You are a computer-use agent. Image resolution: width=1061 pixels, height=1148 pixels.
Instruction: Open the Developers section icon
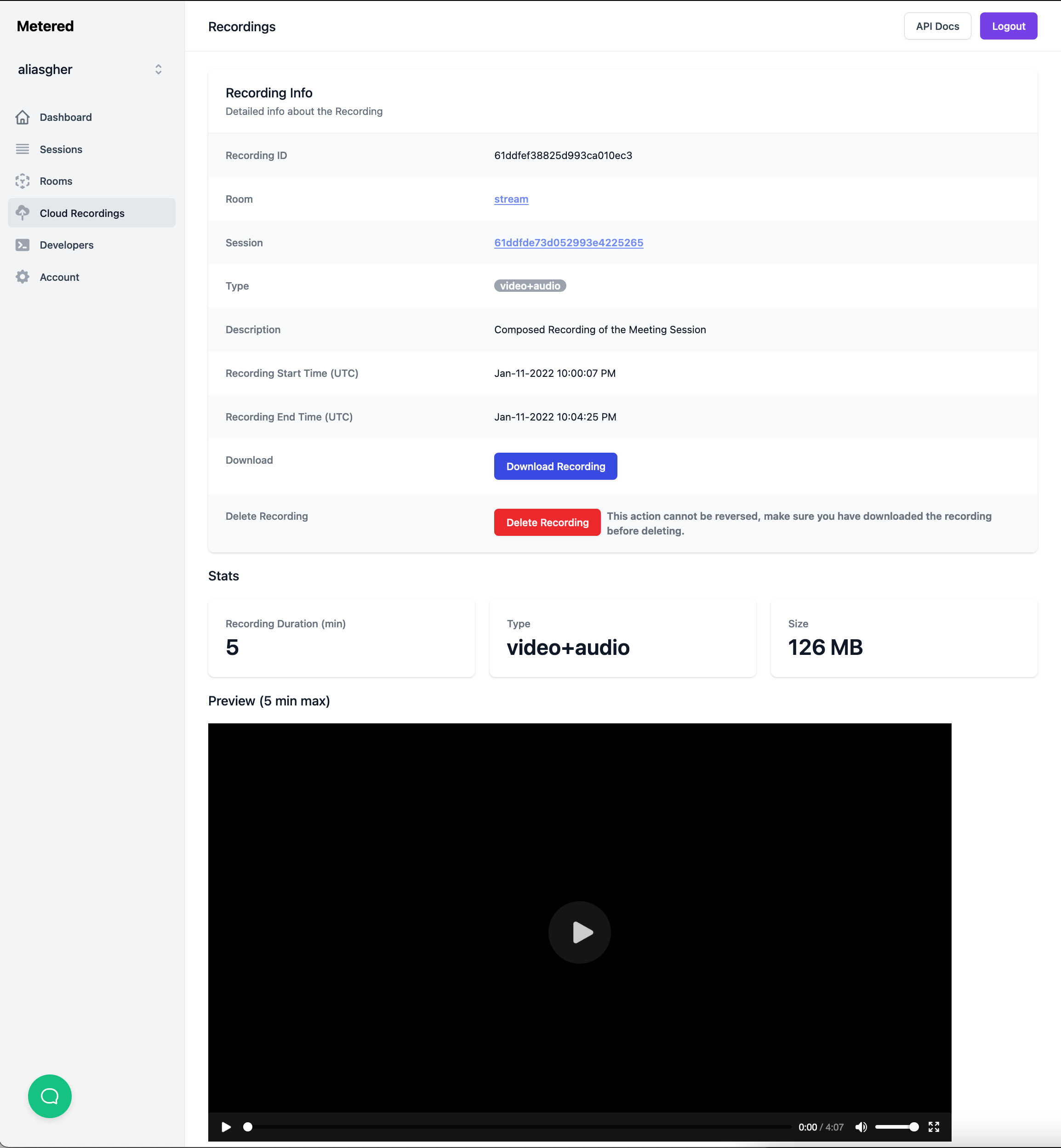pos(22,244)
